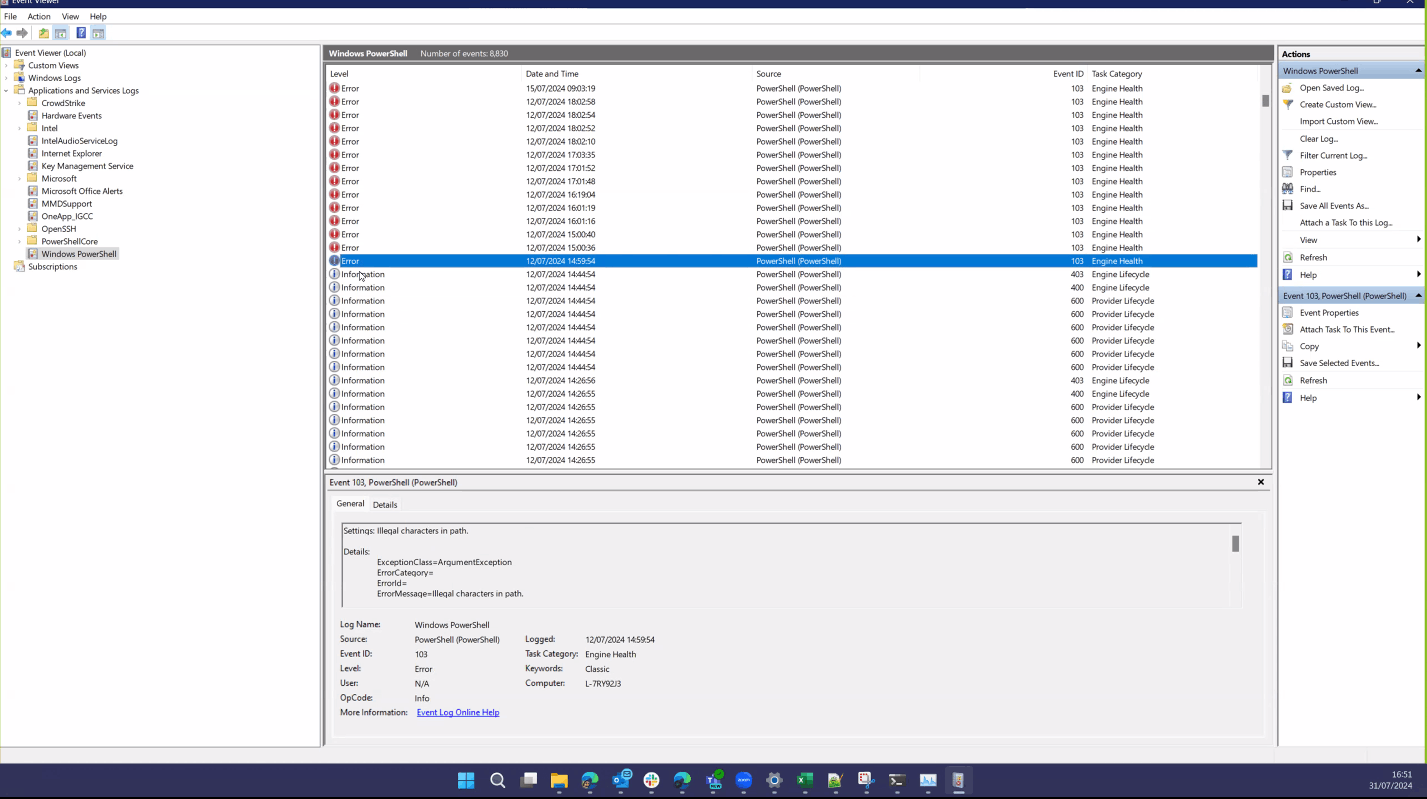This screenshot has width=1427, height=799.
Task: Switch to the Details tab
Action: [385, 505]
